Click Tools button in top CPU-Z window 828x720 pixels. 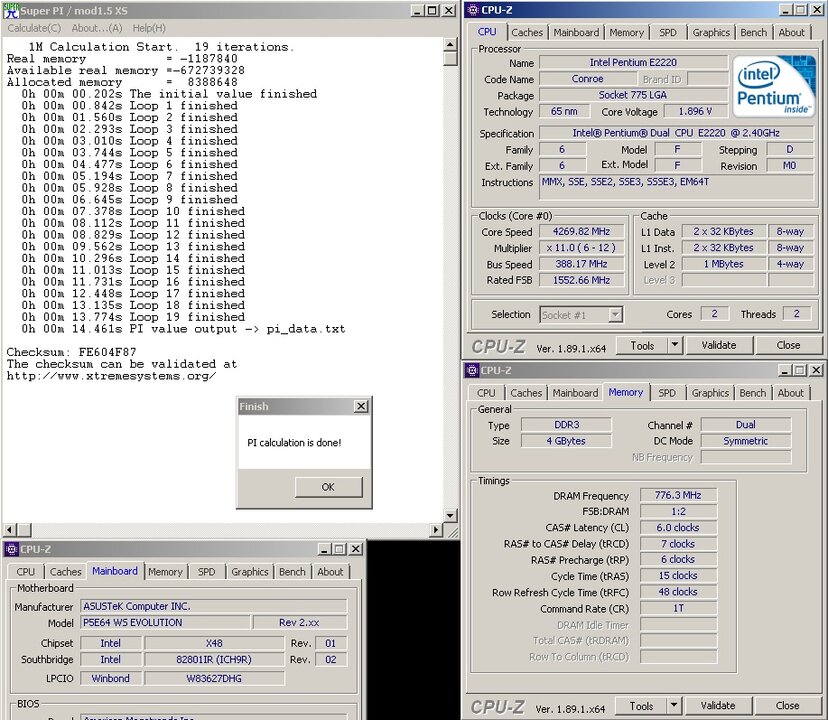pyautogui.click(x=642, y=346)
